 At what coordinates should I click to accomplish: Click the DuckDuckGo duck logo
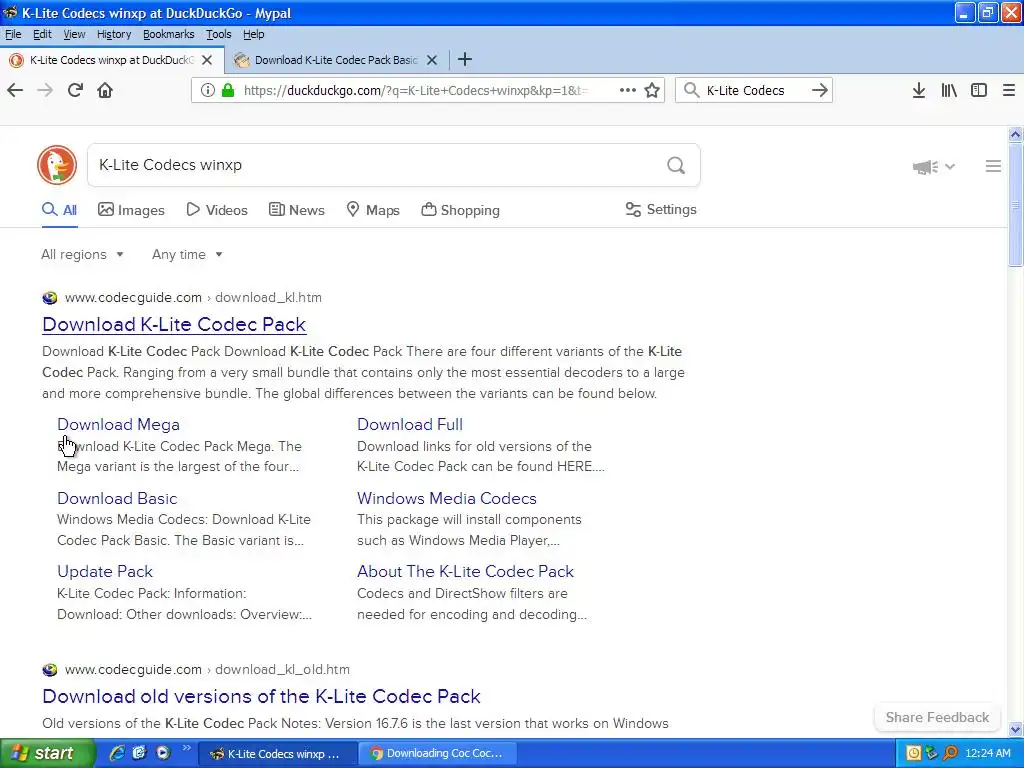[57, 165]
